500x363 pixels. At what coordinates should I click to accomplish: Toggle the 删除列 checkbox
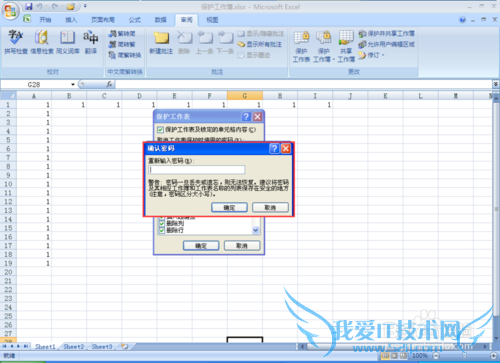click(x=162, y=223)
